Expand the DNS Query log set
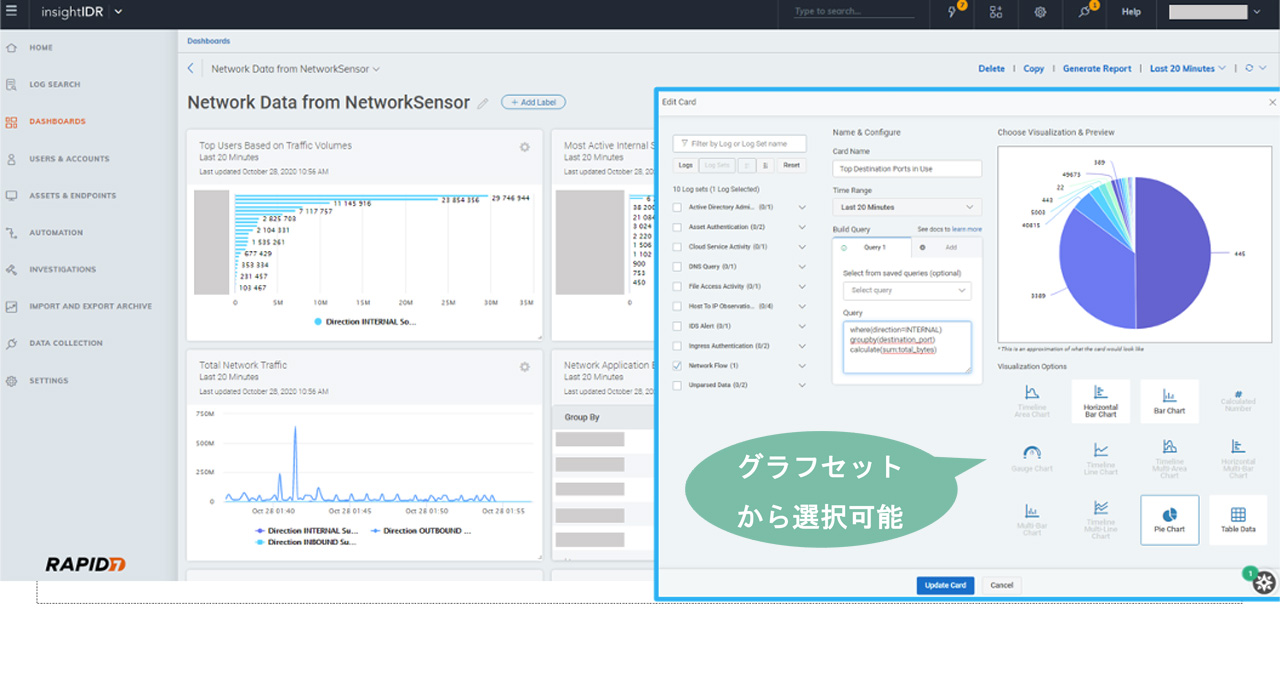 [802, 267]
